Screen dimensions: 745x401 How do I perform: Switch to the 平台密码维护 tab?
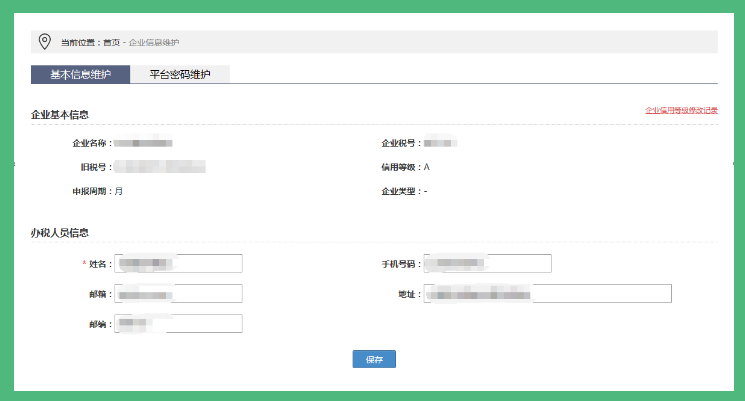point(180,75)
